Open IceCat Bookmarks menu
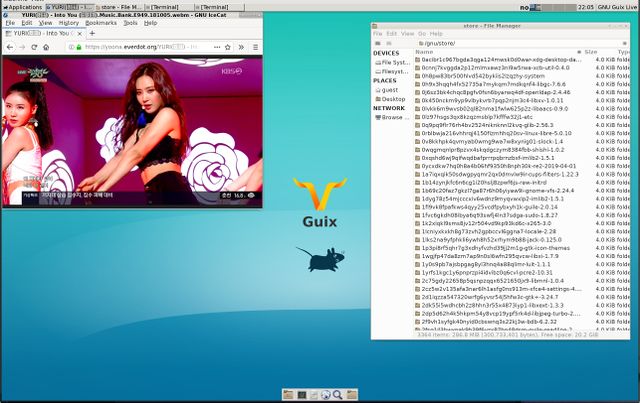Viewport: 640px width, 403px height. [101, 23]
